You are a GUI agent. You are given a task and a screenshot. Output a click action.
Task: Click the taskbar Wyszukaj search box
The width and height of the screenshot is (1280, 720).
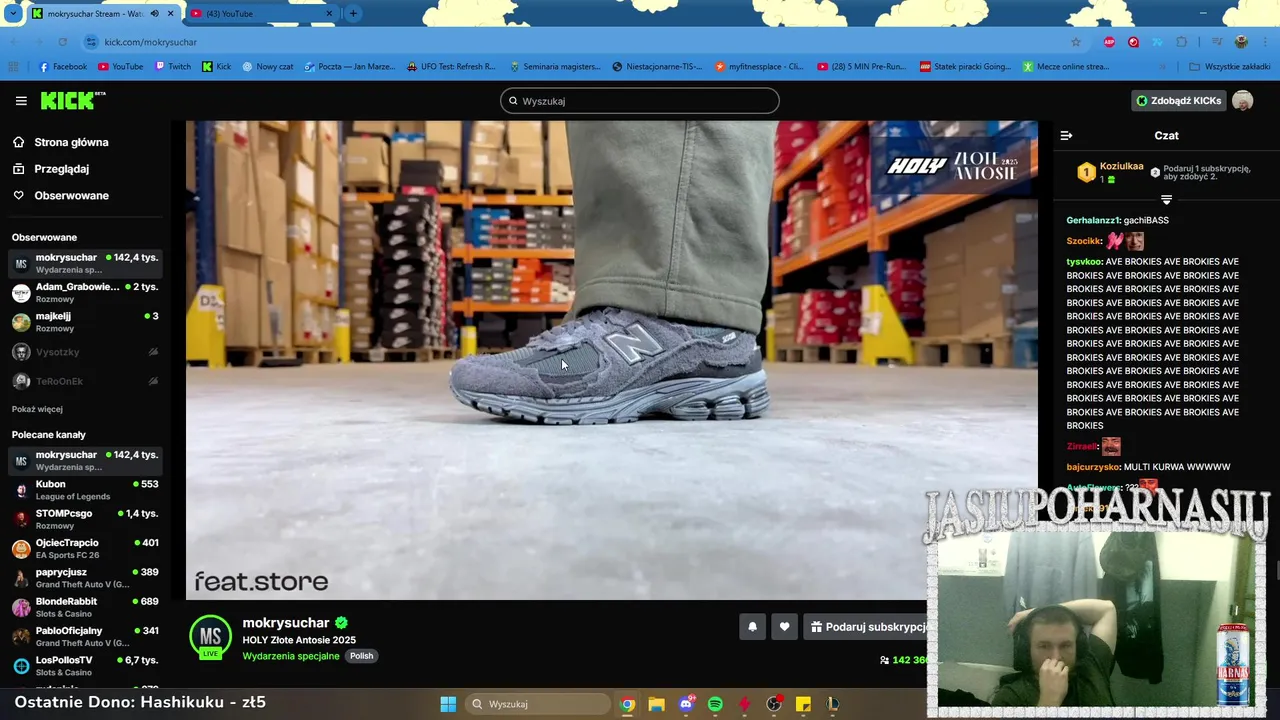click(538, 704)
